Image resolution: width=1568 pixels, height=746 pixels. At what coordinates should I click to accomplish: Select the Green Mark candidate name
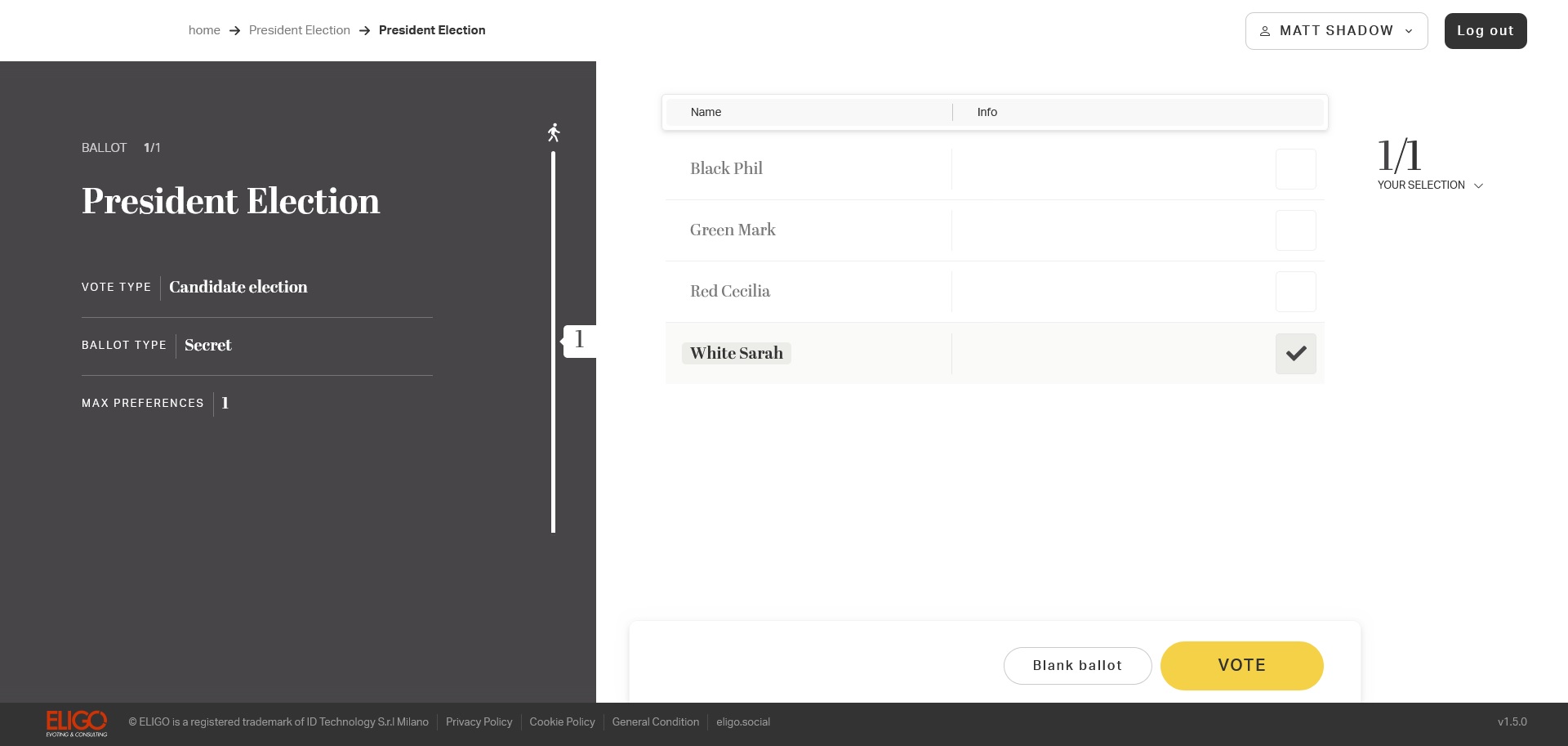tap(733, 230)
